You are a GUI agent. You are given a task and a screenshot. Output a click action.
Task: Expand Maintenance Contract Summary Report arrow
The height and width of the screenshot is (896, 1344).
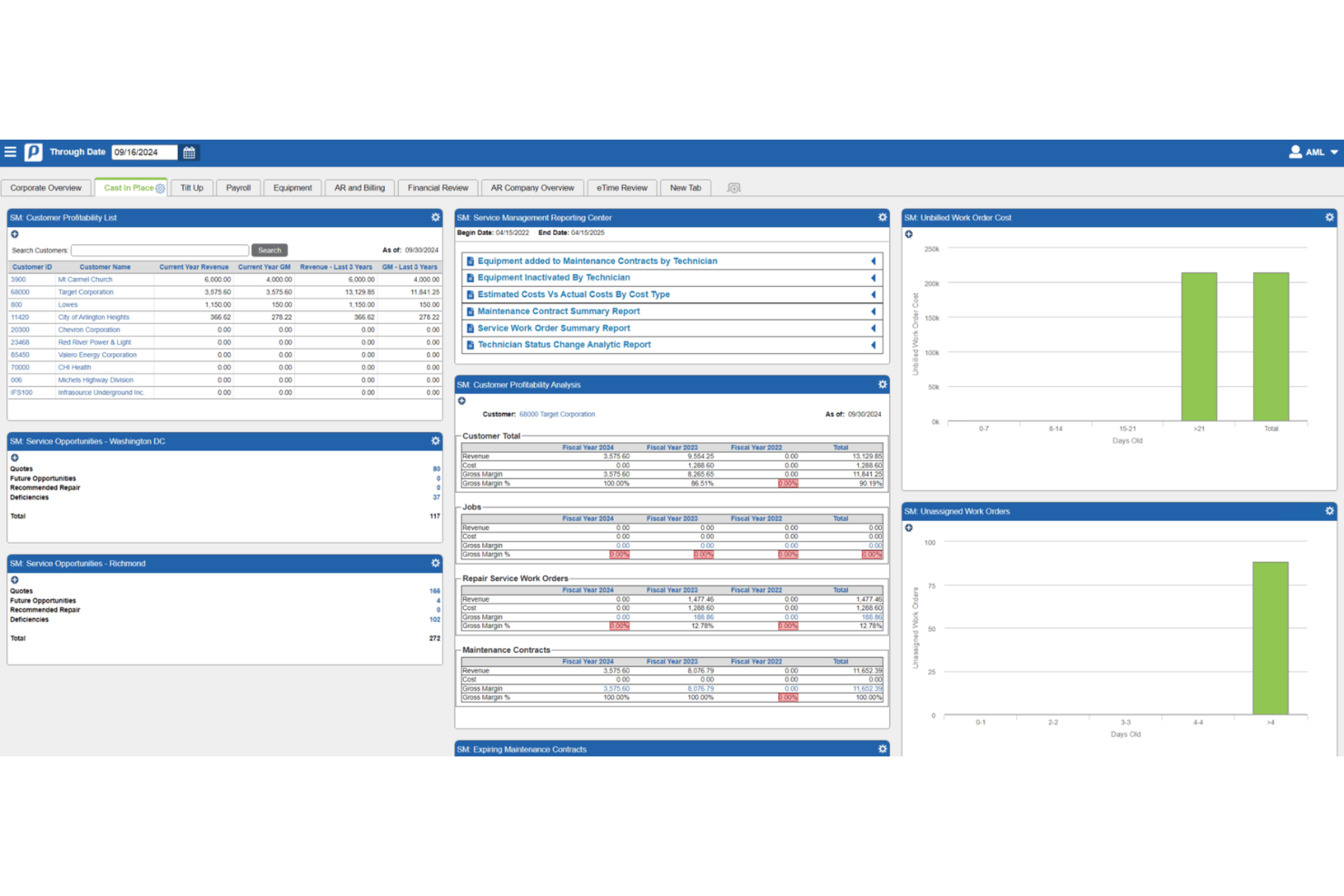click(874, 311)
